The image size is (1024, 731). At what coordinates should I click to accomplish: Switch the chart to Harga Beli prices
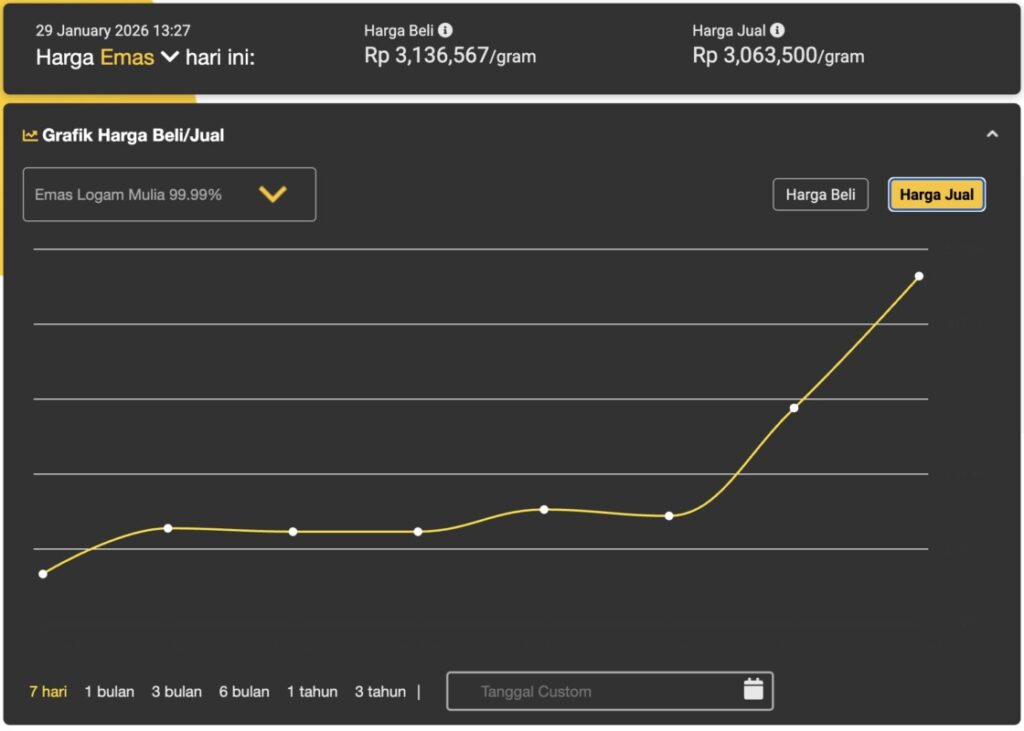820,194
